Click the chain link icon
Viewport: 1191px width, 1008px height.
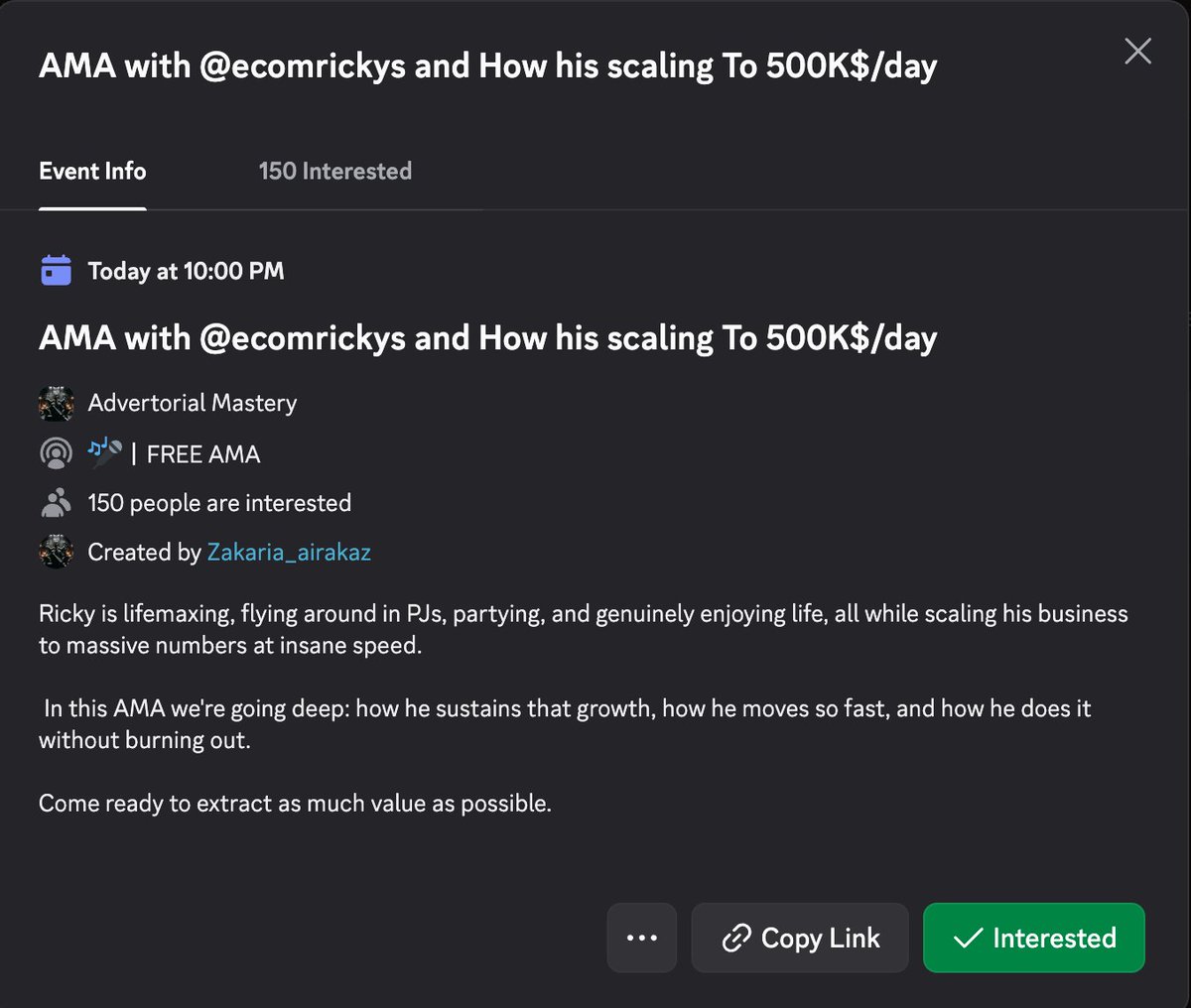736,938
